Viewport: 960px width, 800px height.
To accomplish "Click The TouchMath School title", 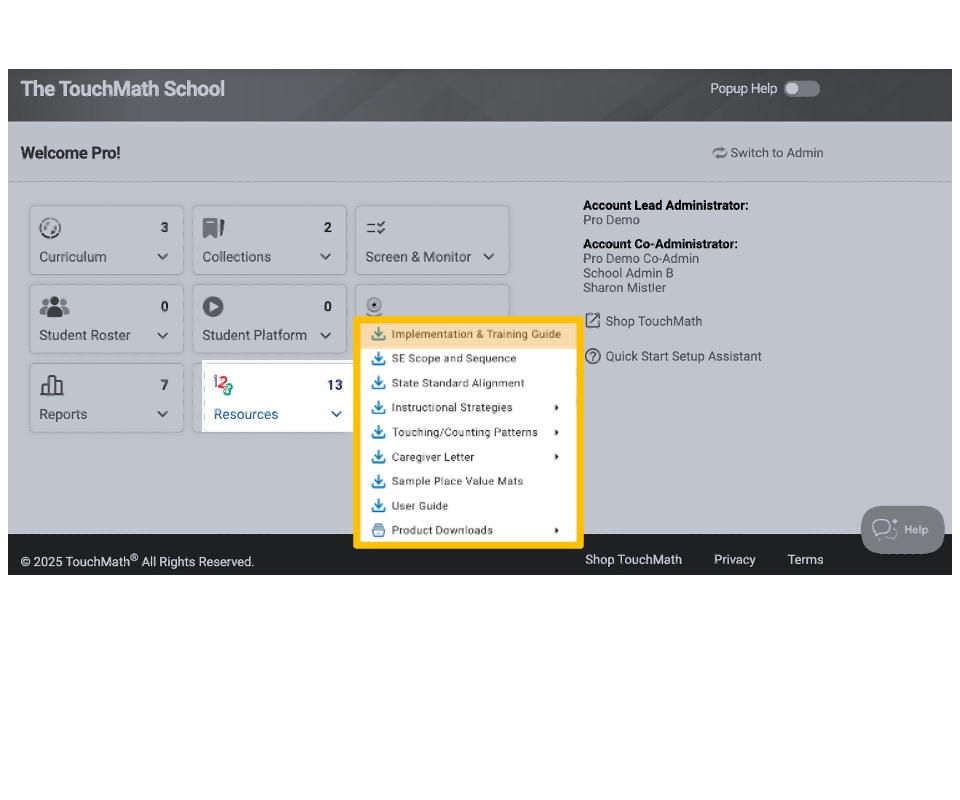I will (123, 89).
